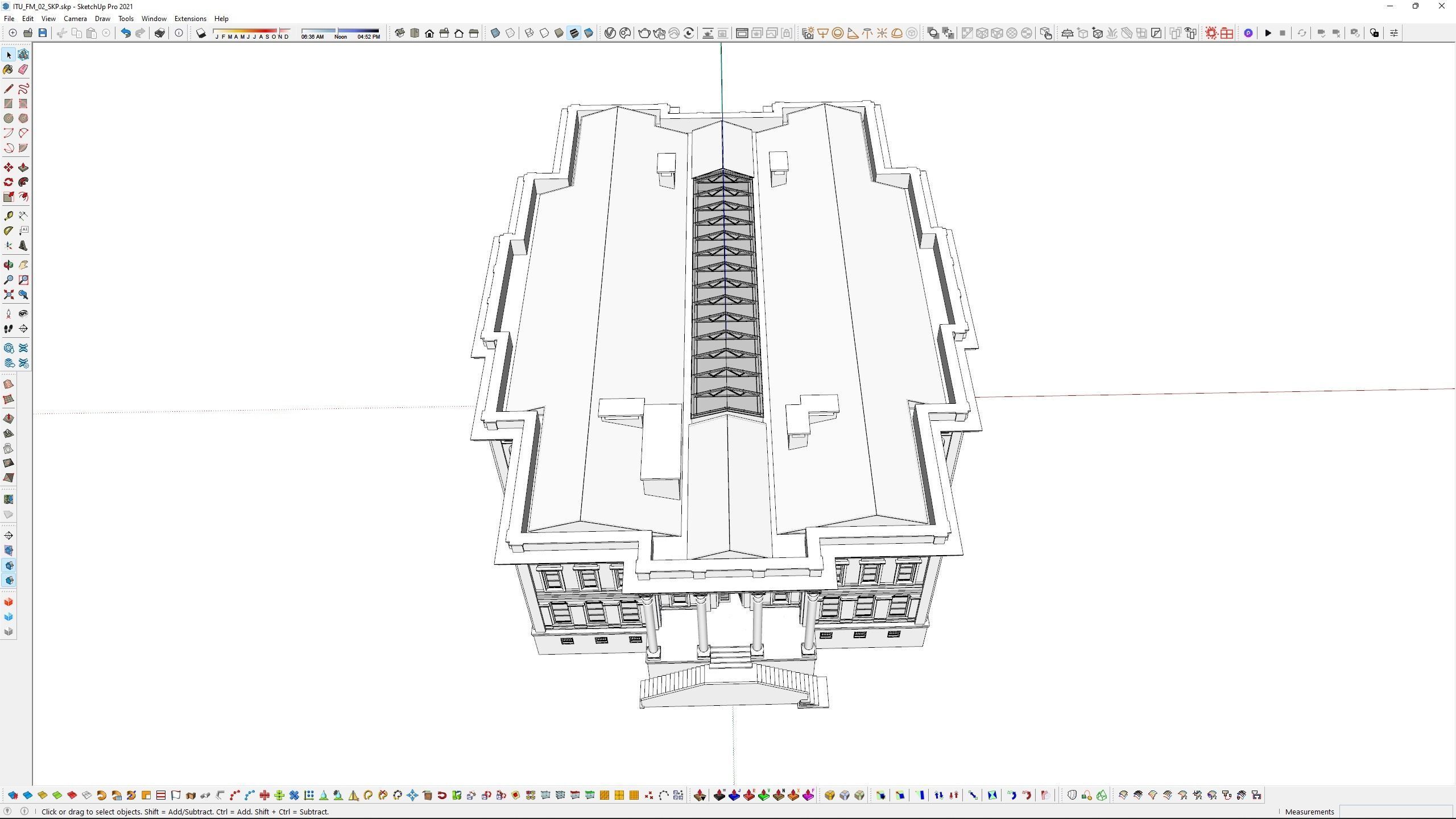Open the File menu

point(9,19)
